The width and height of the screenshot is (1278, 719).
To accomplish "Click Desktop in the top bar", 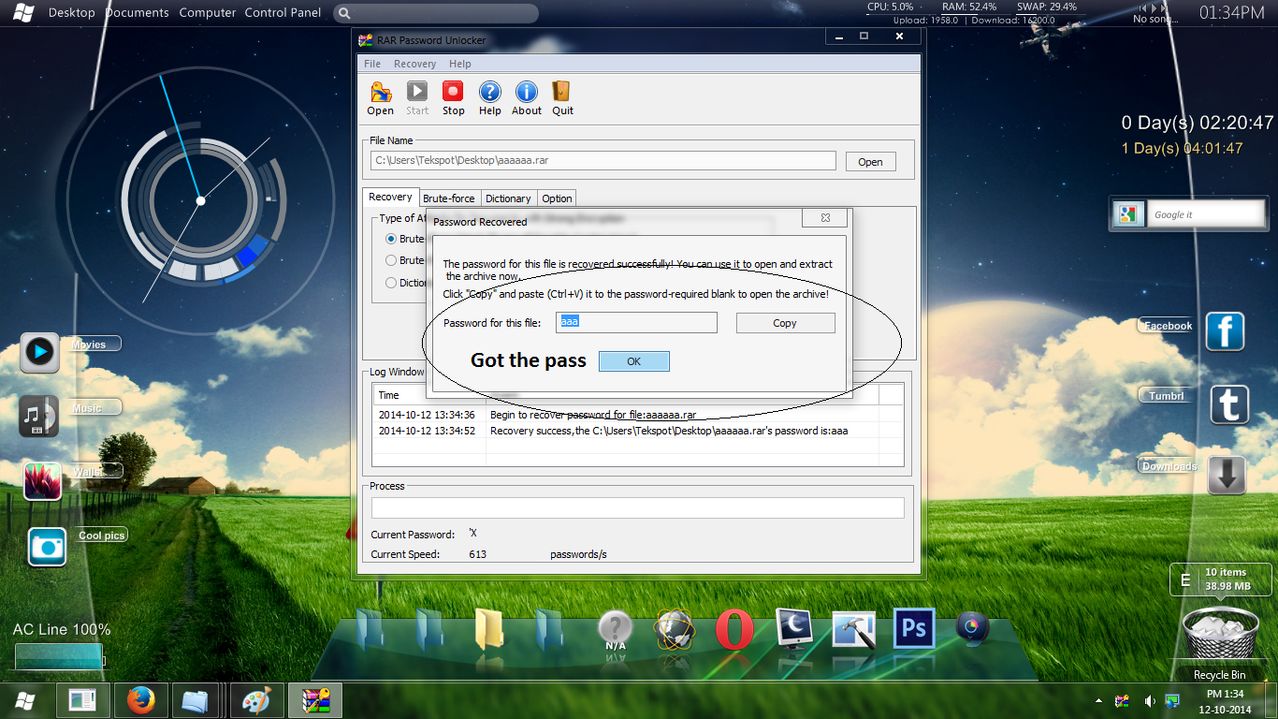I will tap(72, 12).
